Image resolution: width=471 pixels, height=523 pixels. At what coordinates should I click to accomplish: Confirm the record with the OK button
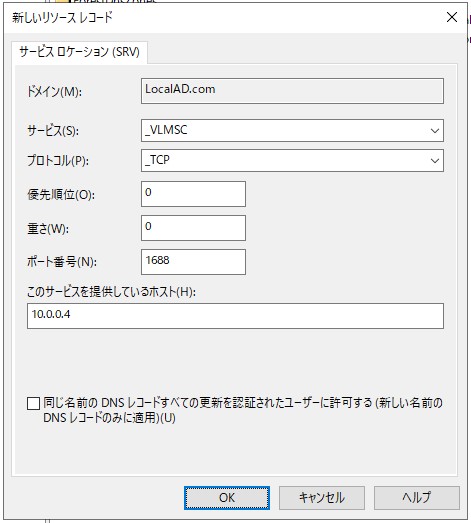click(227, 498)
